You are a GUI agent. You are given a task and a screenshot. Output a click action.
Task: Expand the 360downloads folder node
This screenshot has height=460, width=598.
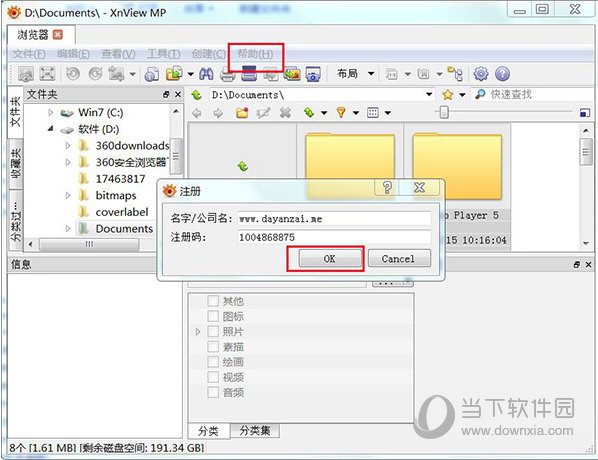click(68, 145)
